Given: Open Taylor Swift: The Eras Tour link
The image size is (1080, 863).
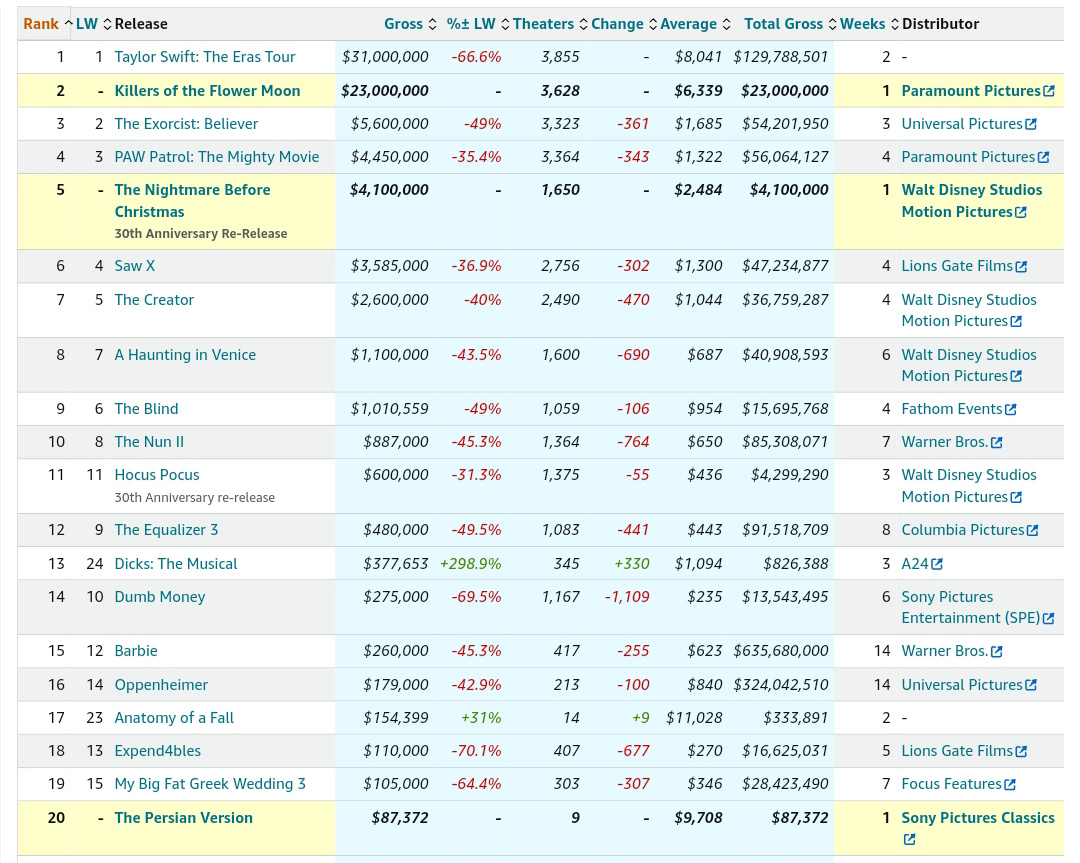Looking at the screenshot, I should (205, 56).
